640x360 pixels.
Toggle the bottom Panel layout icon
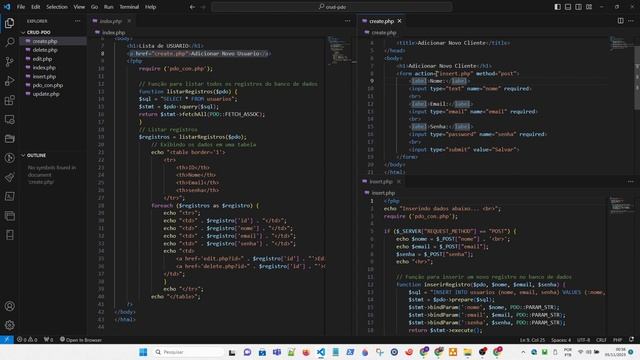click(x=568, y=7)
